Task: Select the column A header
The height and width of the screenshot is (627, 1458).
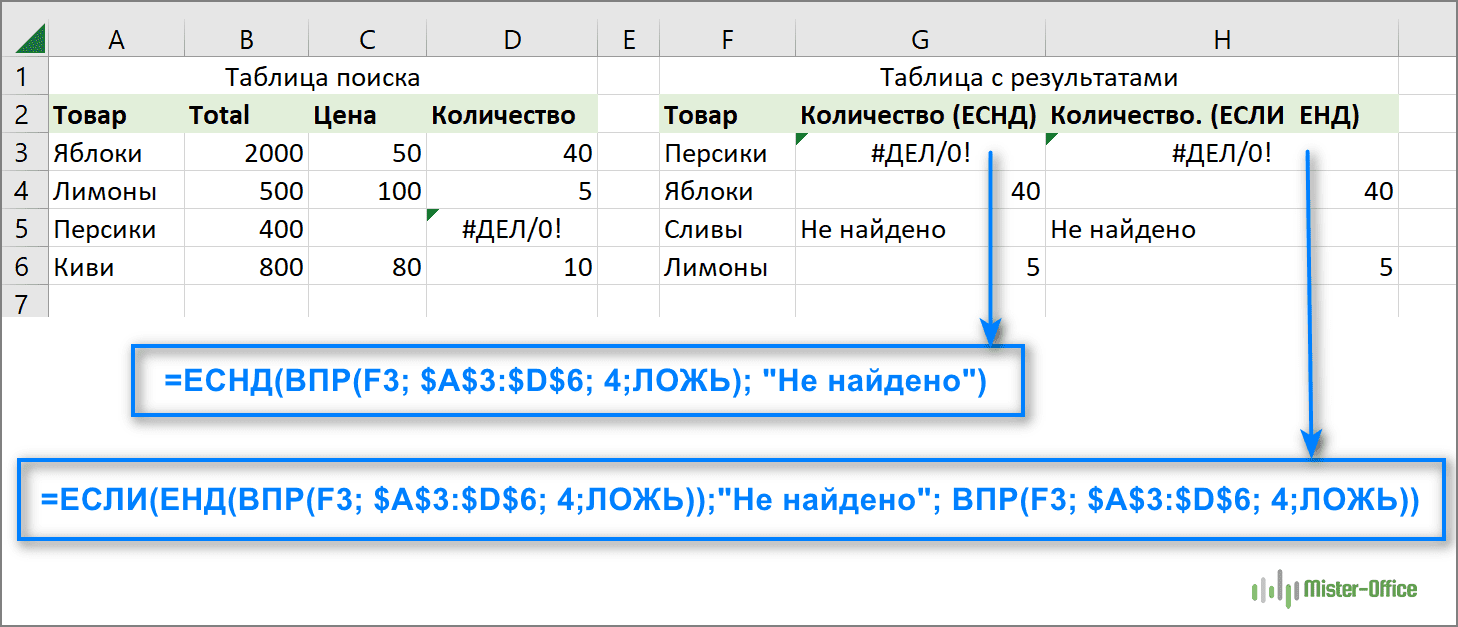Action: coord(116,38)
